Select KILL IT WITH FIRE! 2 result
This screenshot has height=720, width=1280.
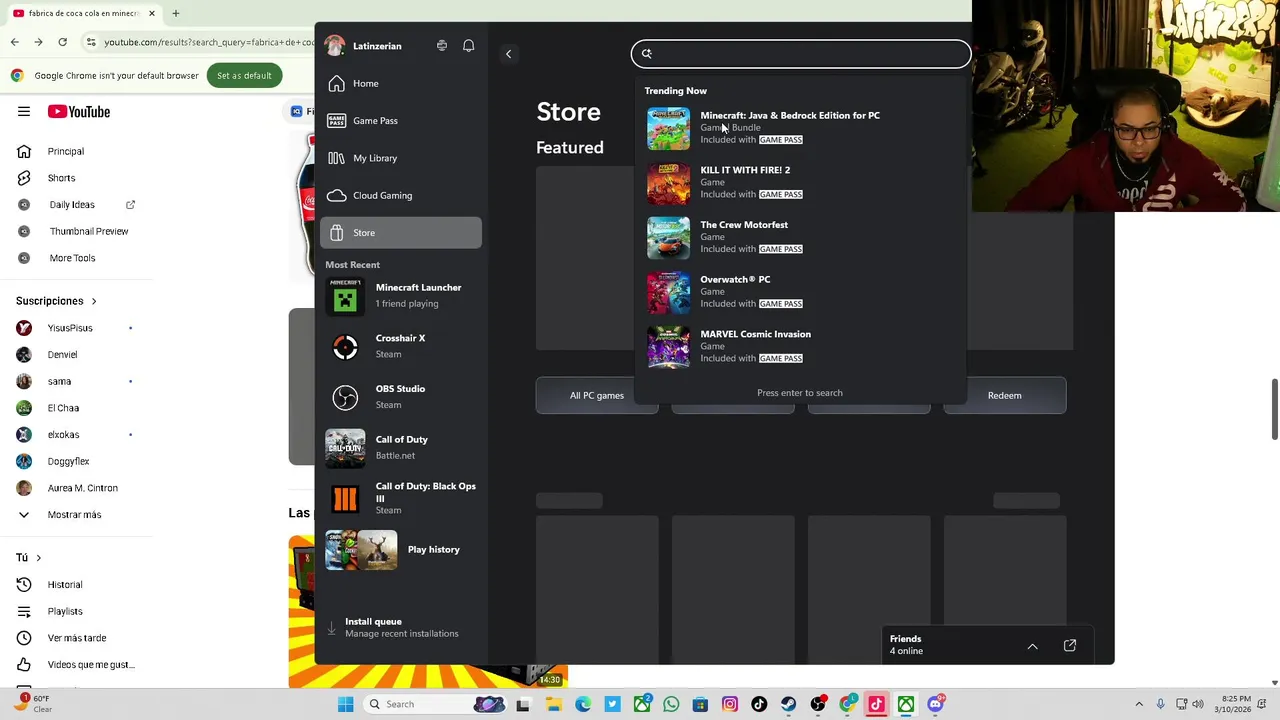[x=800, y=182]
